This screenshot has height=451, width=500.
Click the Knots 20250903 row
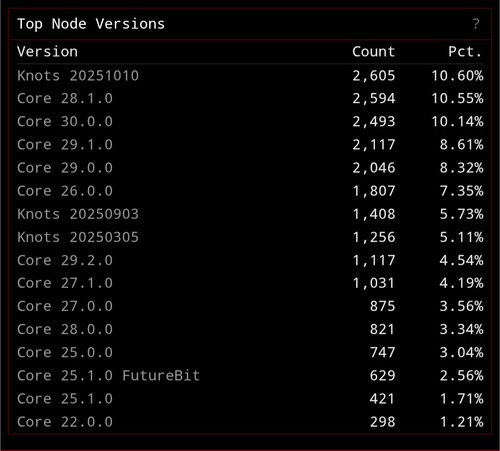click(x=250, y=214)
